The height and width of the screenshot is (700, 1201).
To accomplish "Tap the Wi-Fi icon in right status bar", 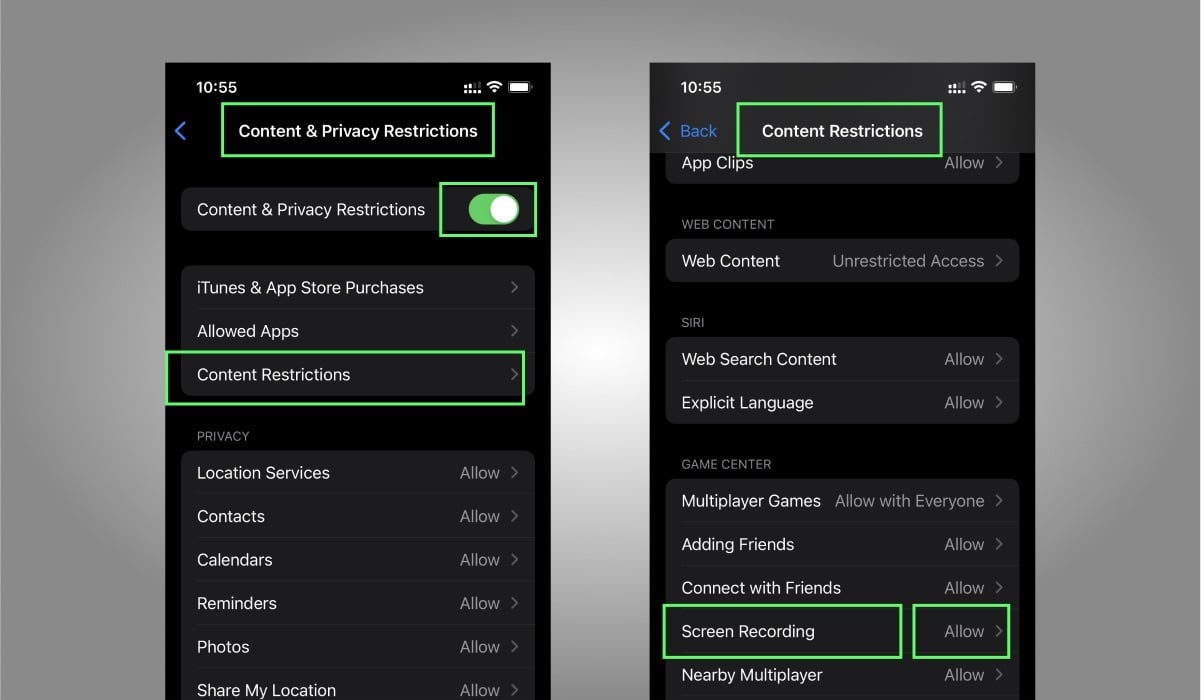I will pyautogui.click(x=977, y=87).
